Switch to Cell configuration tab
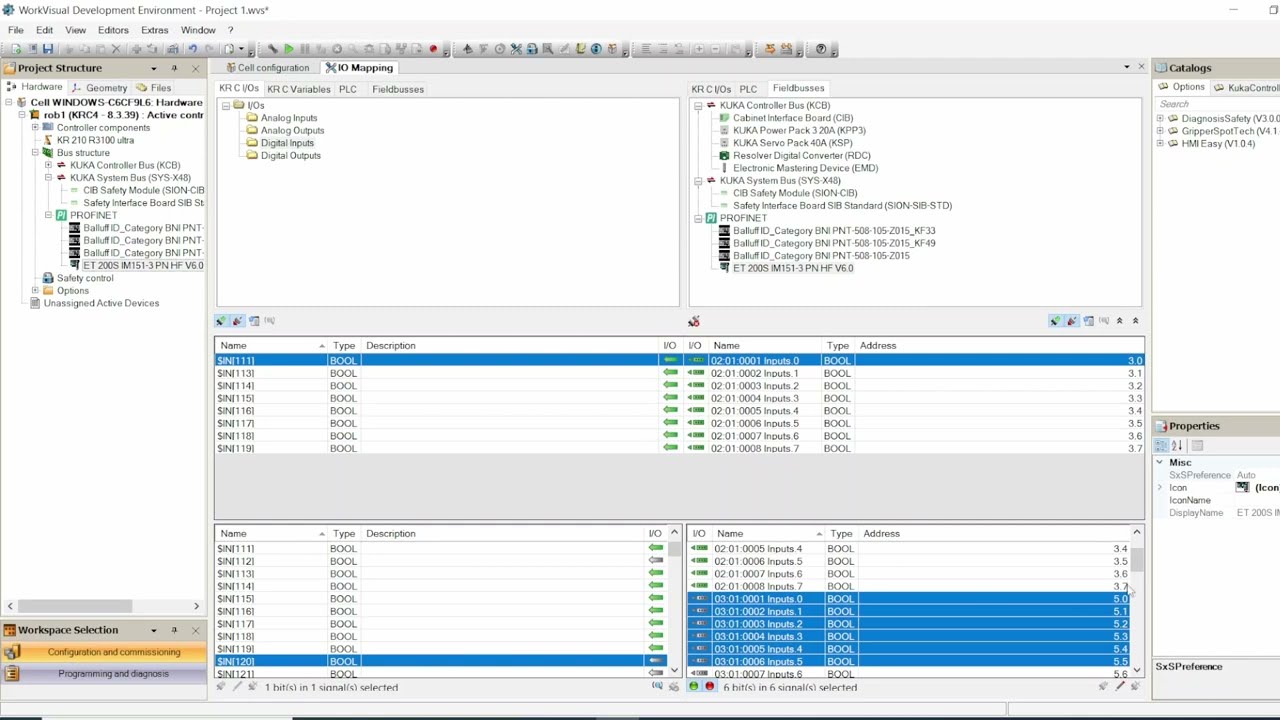This screenshot has height=720, width=1280. 267,67
